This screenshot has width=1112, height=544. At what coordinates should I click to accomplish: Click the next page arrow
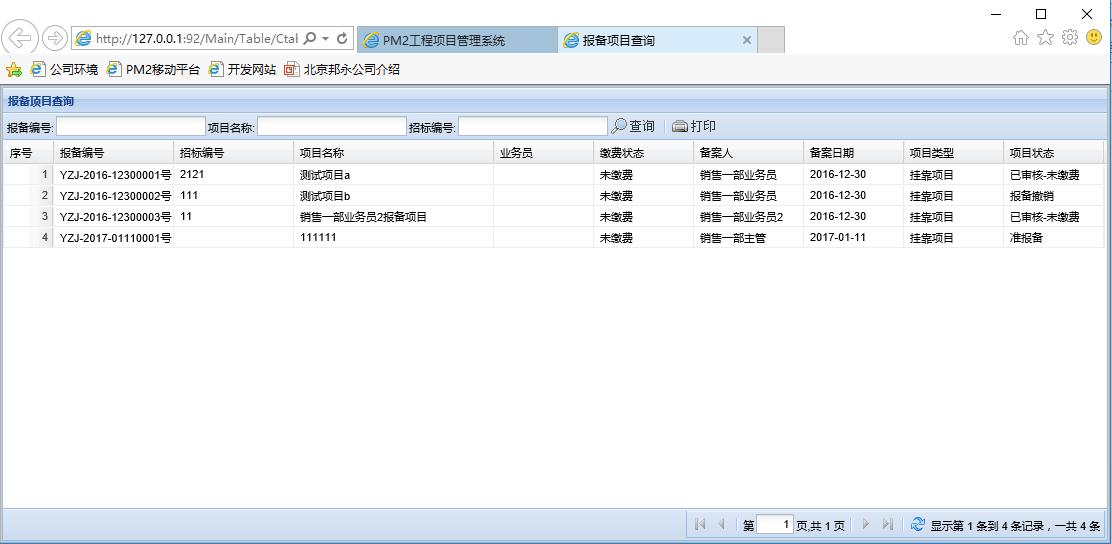pyautogui.click(x=865, y=524)
